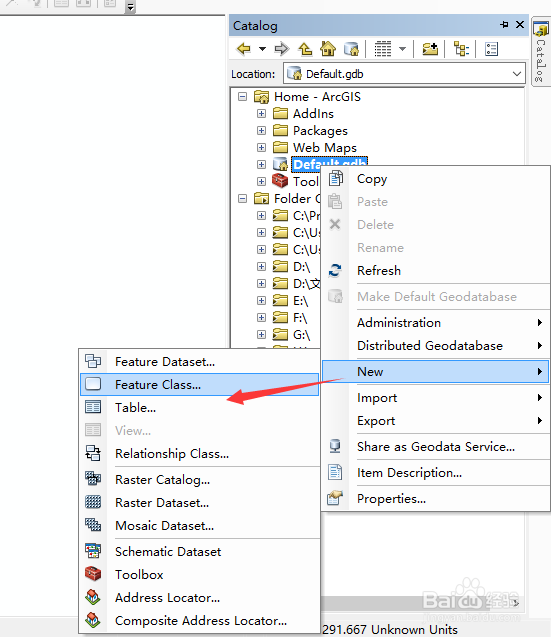Go to Home folder in Catalog toolbar
This screenshot has height=637, width=551.
(328, 49)
